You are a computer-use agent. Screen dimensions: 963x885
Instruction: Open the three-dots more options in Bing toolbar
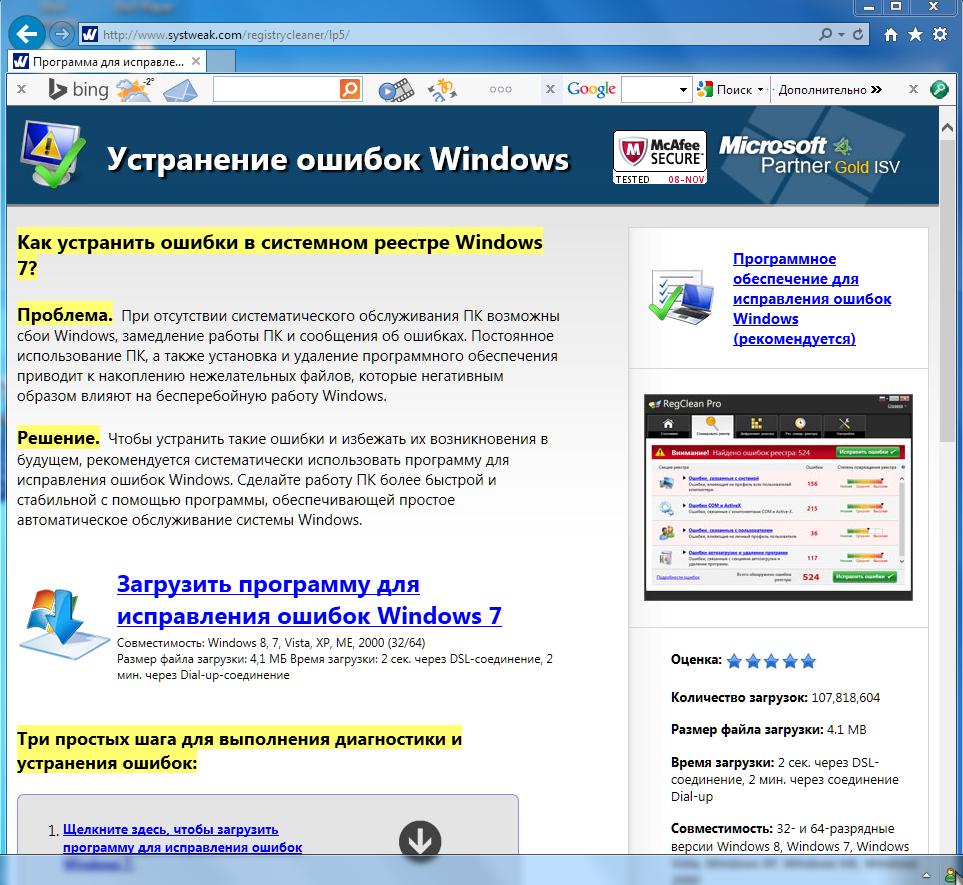click(x=501, y=90)
